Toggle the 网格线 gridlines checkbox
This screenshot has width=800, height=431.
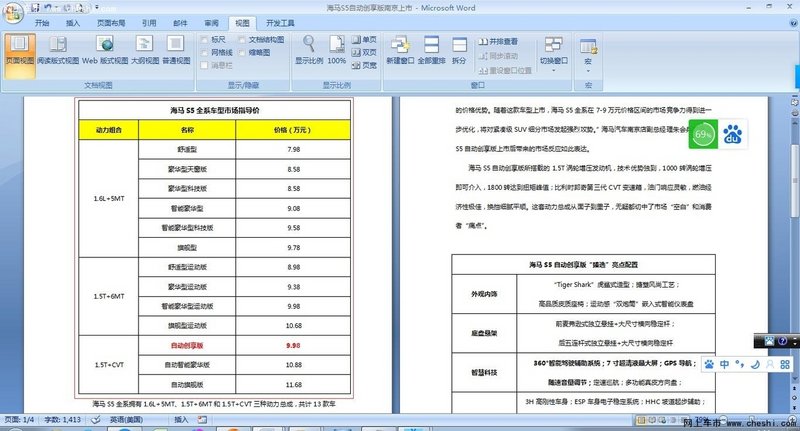tap(204, 53)
